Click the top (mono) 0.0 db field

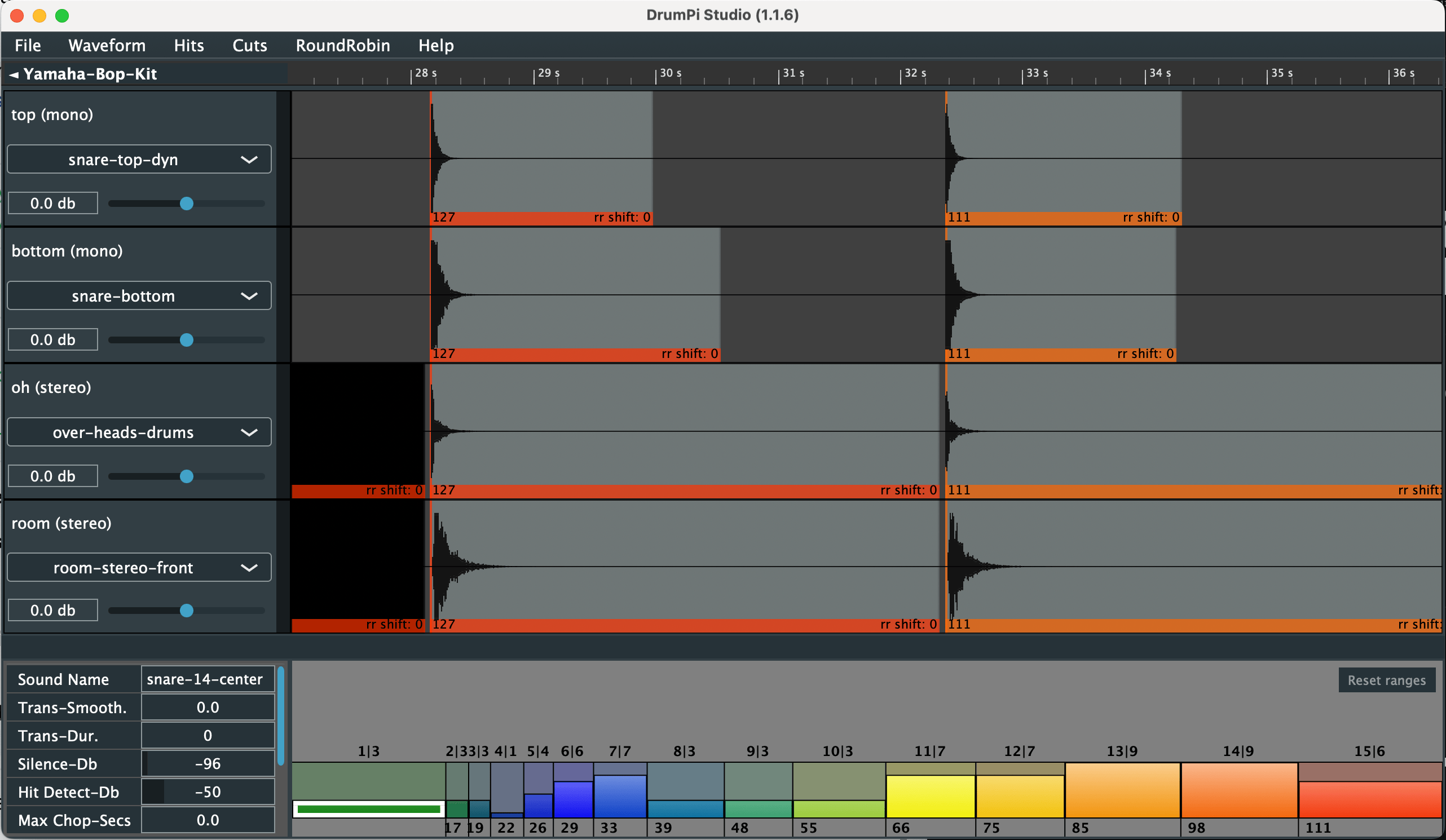pos(53,203)
